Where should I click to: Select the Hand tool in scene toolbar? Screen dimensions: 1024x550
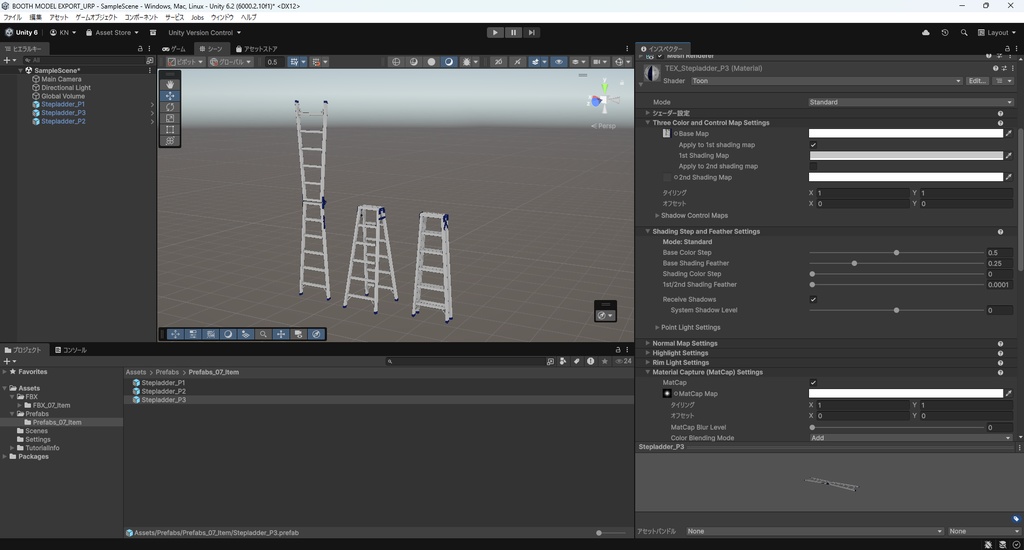[x=170, y=85]
